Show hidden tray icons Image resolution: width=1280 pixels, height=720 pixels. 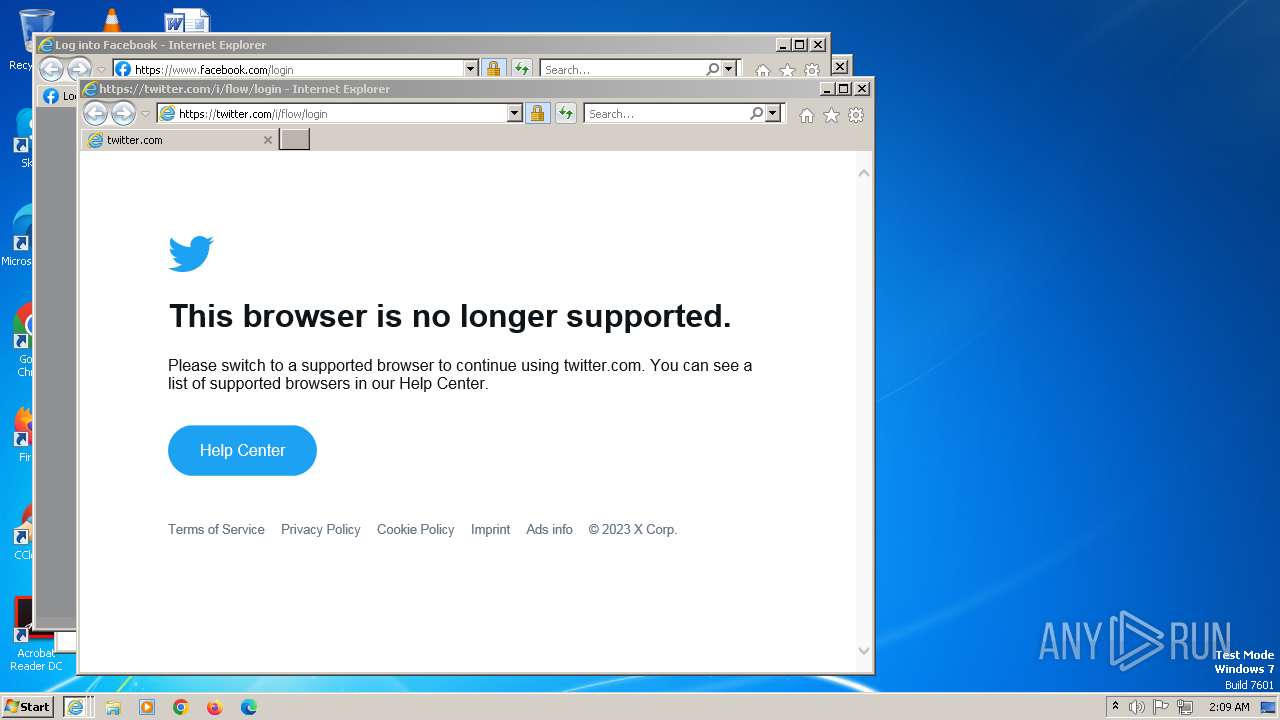(1115, 707)
